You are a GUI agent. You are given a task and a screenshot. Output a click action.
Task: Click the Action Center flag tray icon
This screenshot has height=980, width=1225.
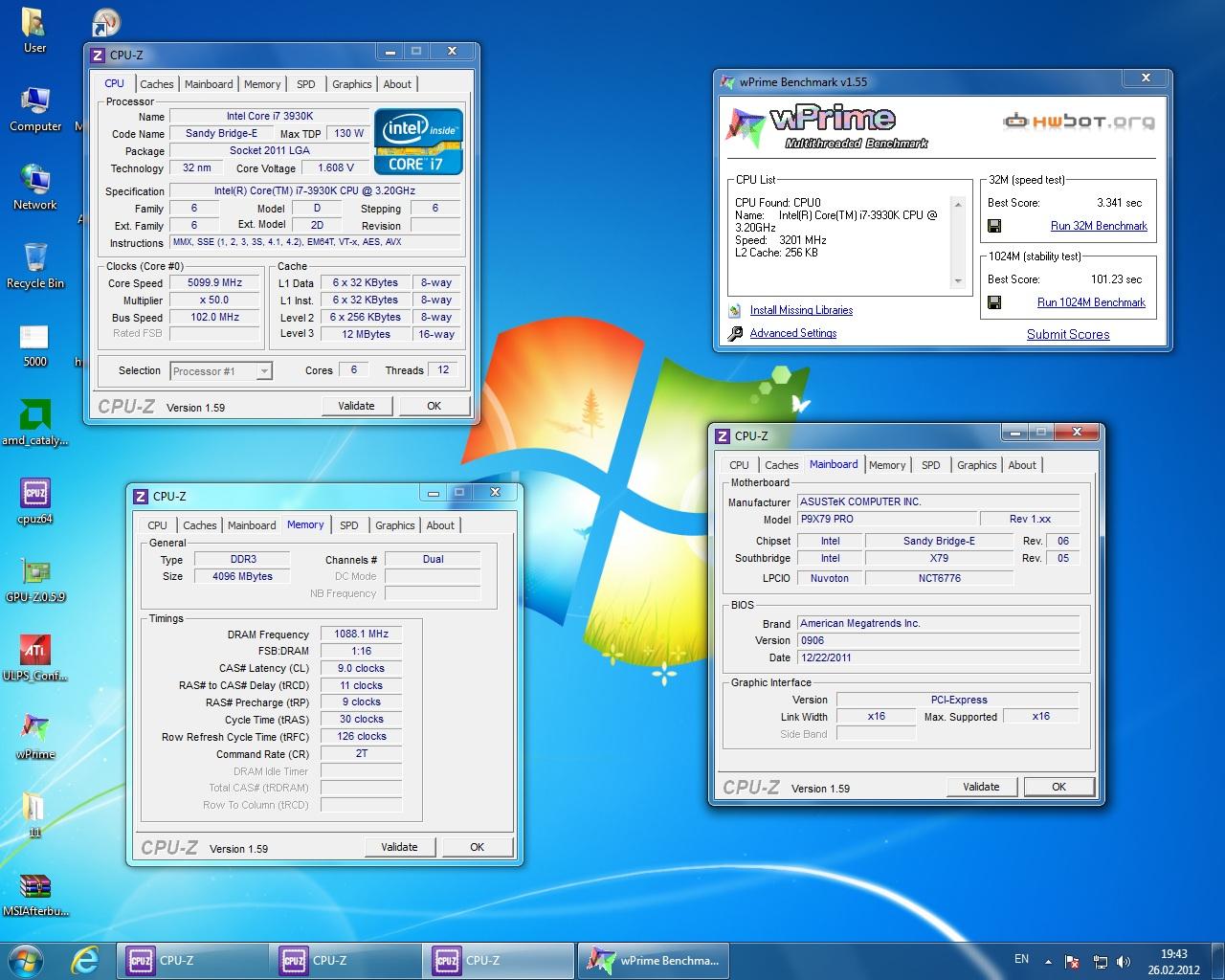tap(1073, 962)
